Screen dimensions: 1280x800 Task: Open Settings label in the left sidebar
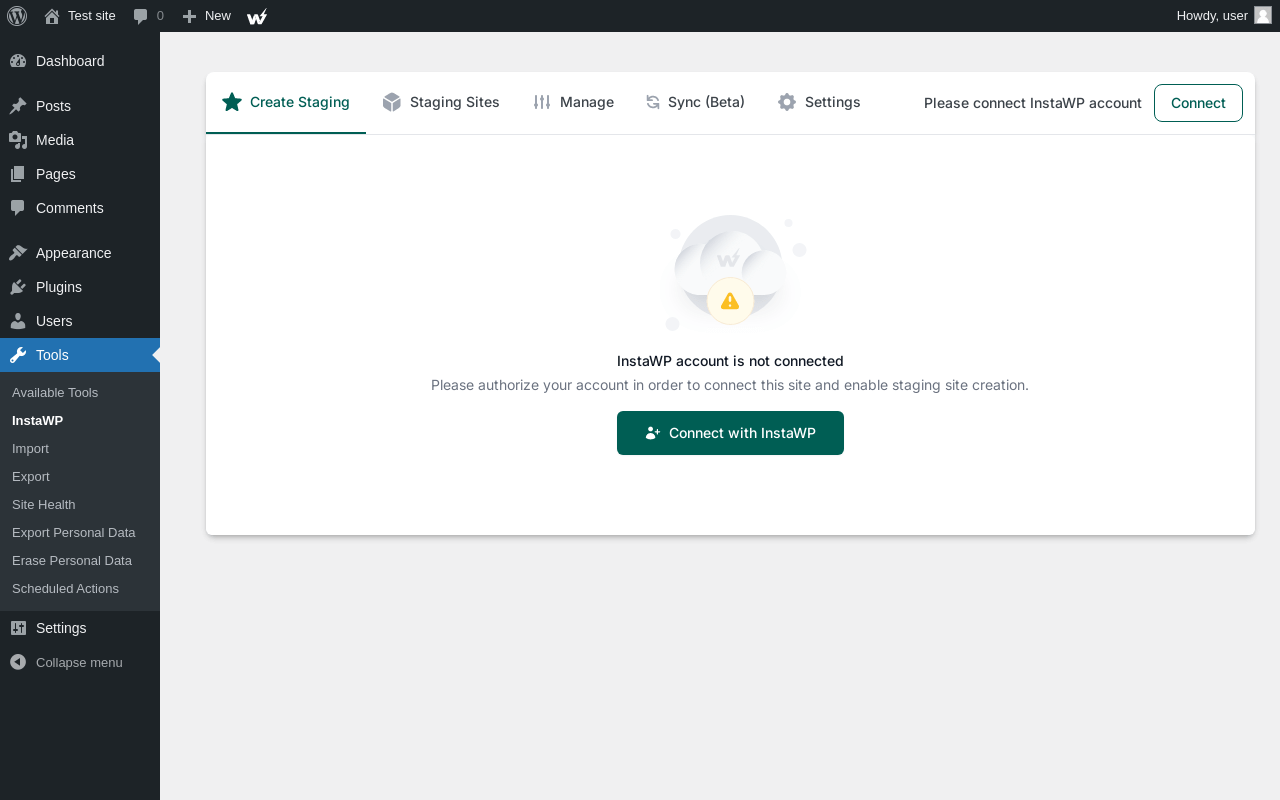tap(61, 628)
